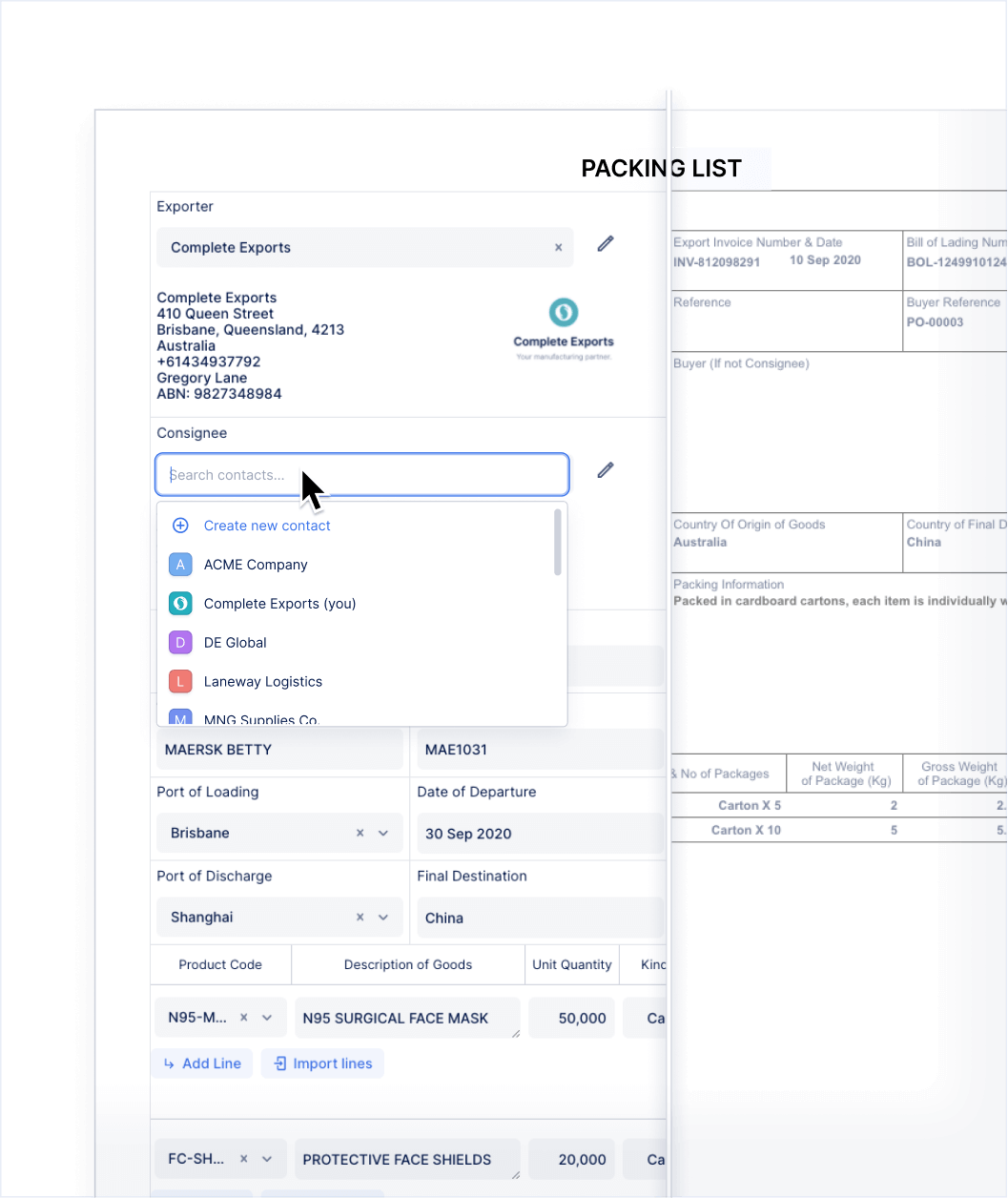Clear the Shanghai port using the X icon
This screenshot has height=1198, width=1008.
click(x=360, y=917)
